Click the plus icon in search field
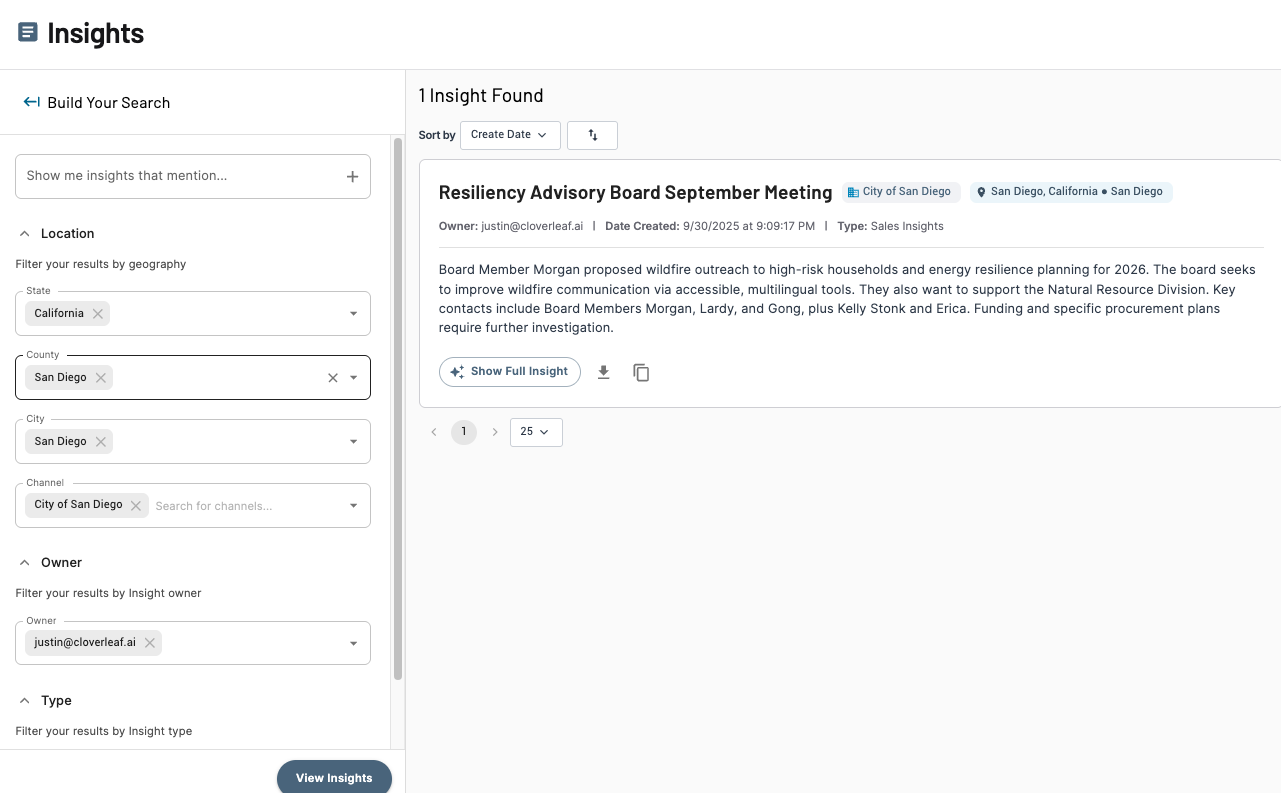The height and width of the screenshot is (793, 1281). pos(352,176)
